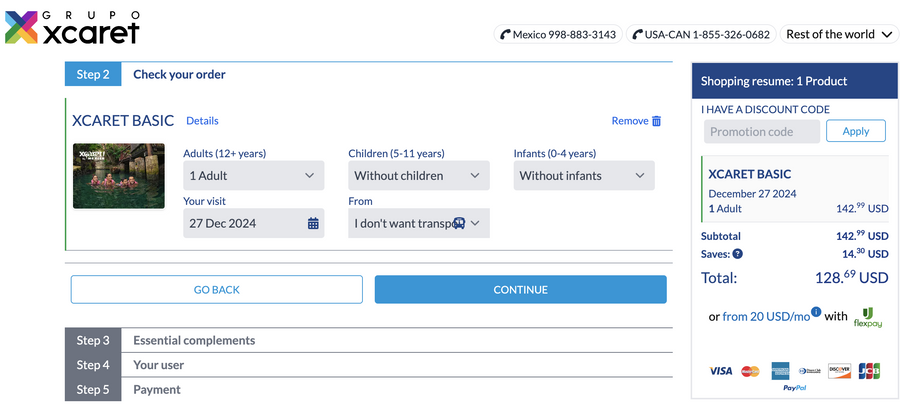Click the flexpay info icon
Screen dimensions: 900x412
(816, 312)
